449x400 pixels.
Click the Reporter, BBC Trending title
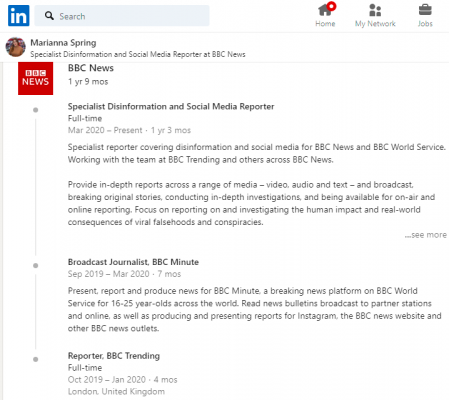pos(114,356)
